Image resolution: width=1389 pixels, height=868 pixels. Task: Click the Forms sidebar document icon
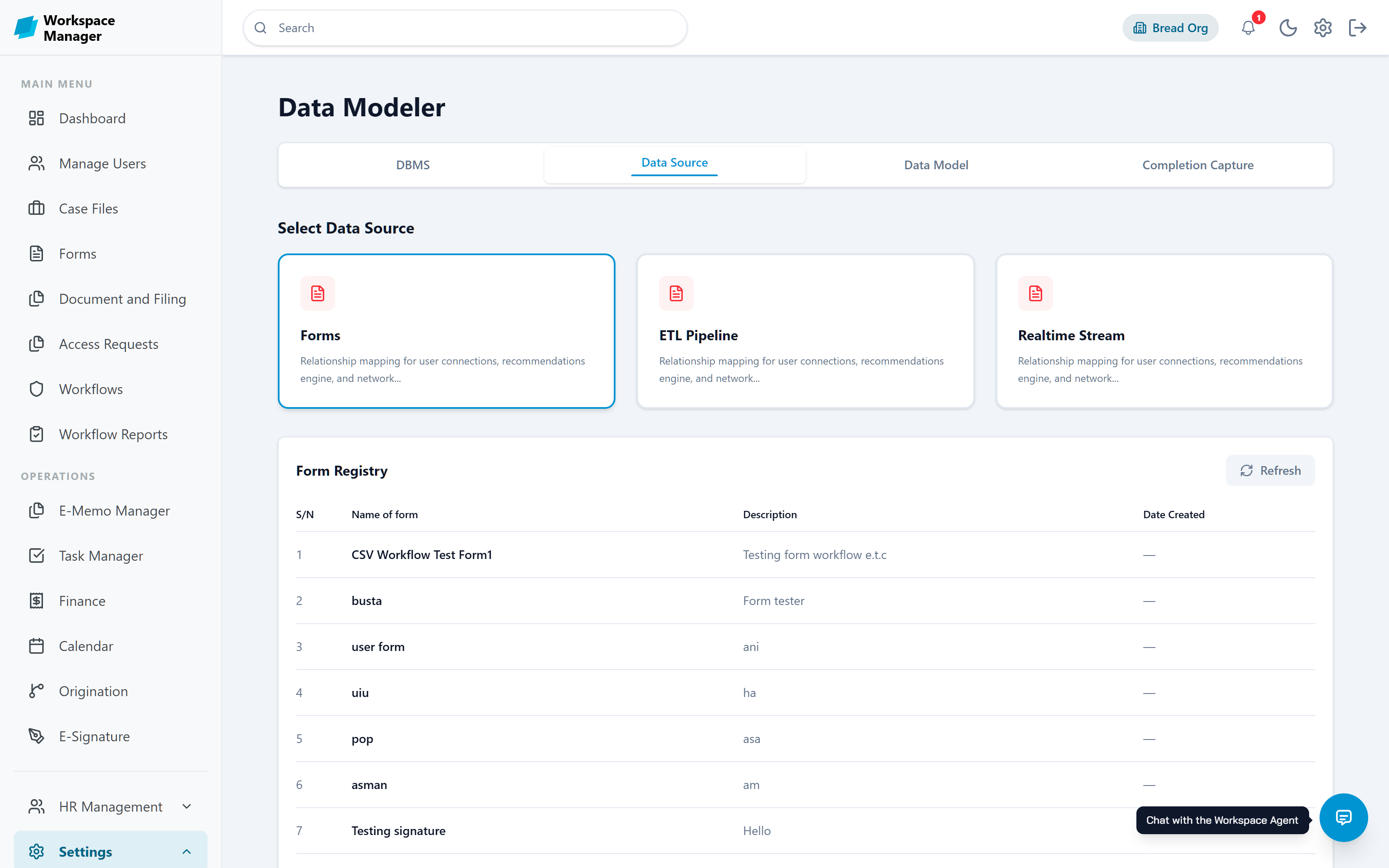point(36,254)
